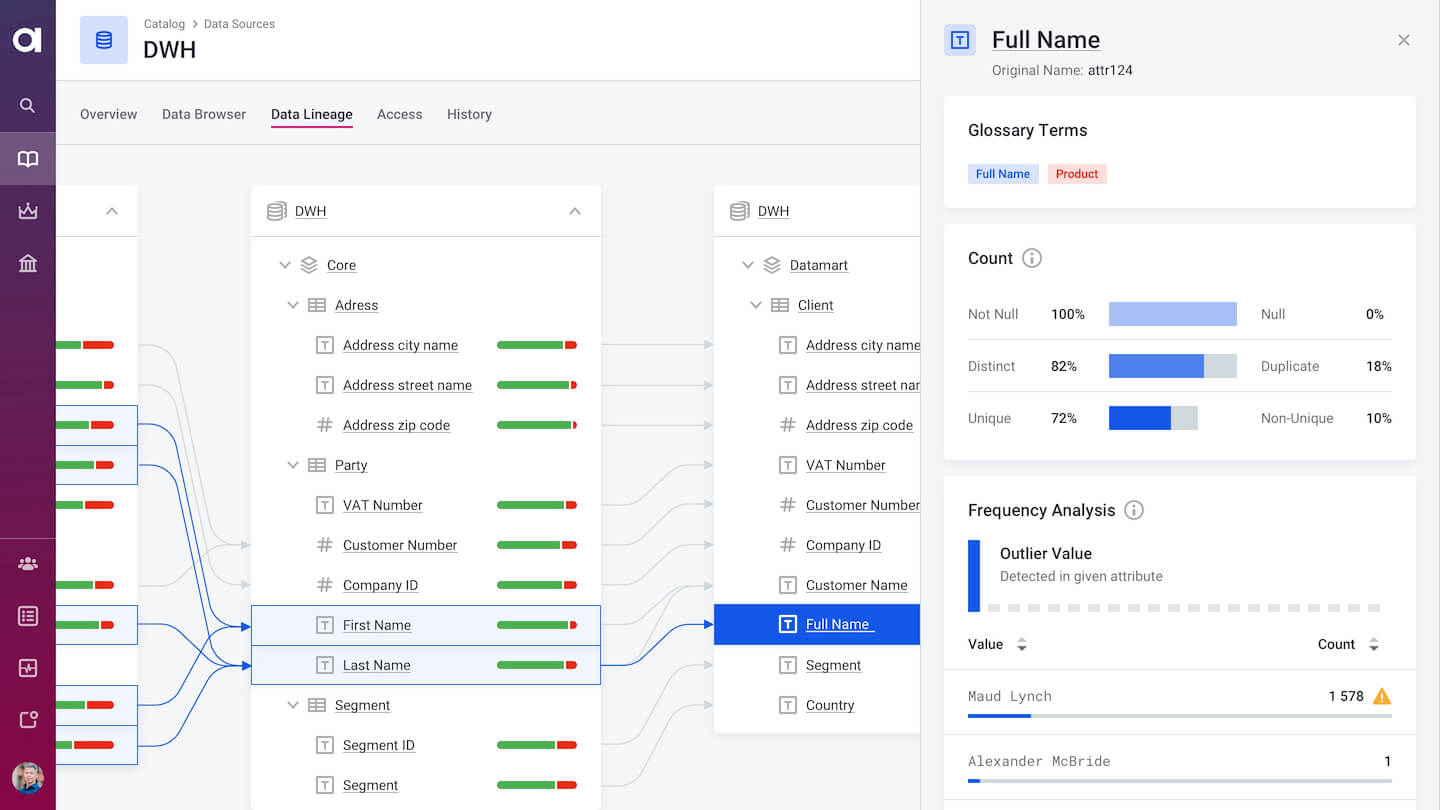The width and height of the screenshot is (1440, 810).
Task: Collapse the Core layer in the middle DWH node
Action: click(x=285, y=265)
